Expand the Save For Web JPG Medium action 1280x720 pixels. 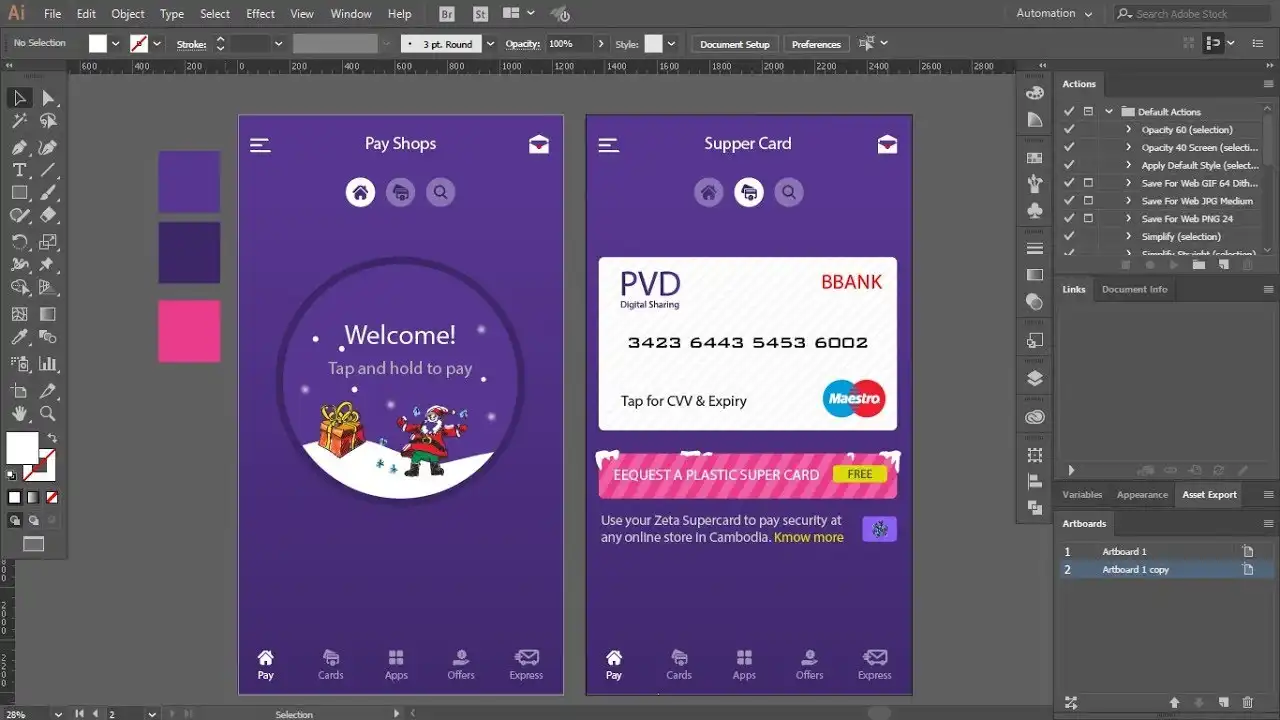tap(1129, 200)
